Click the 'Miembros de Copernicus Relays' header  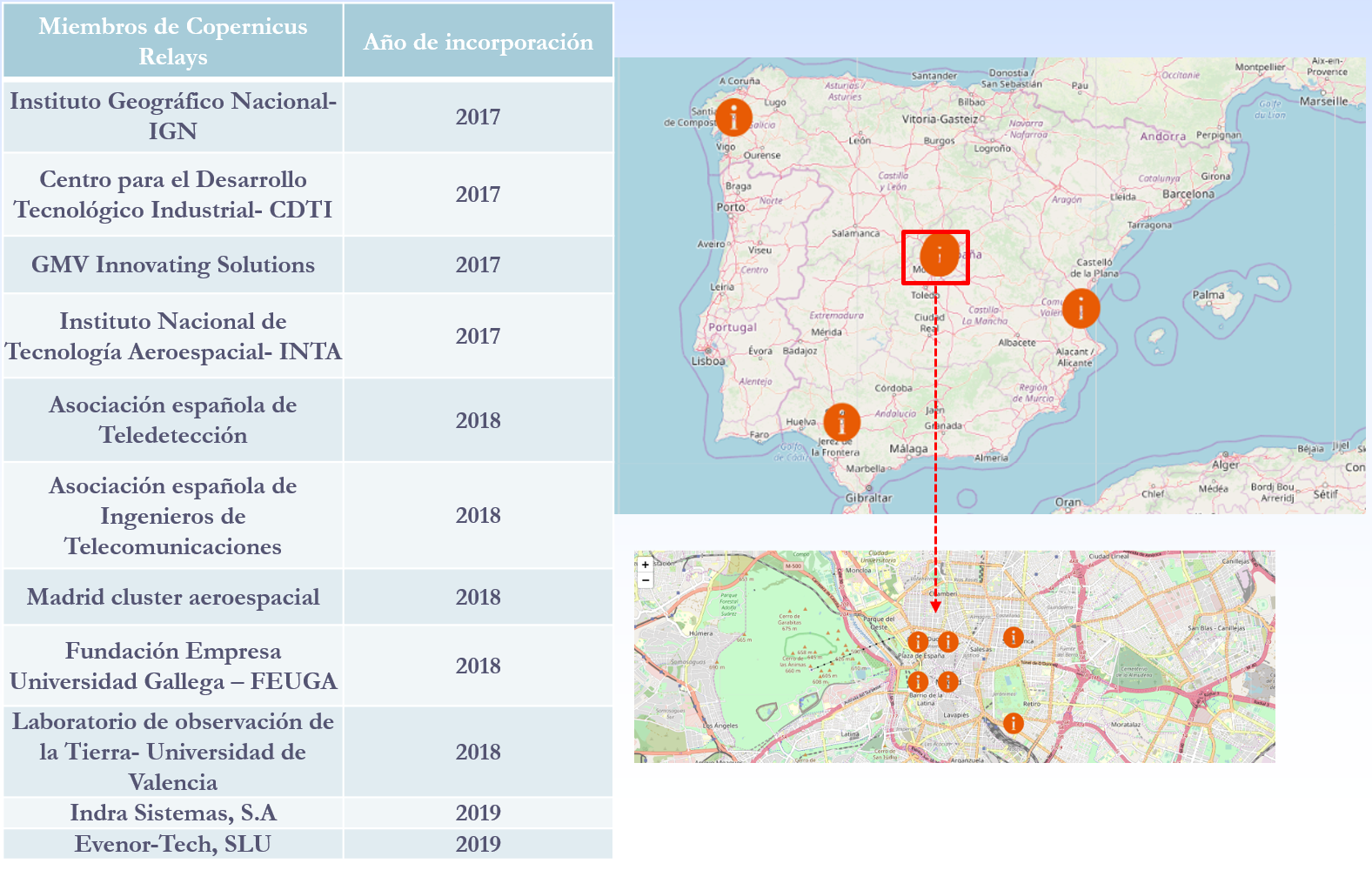pyautogui.click(x=173, y=41)
